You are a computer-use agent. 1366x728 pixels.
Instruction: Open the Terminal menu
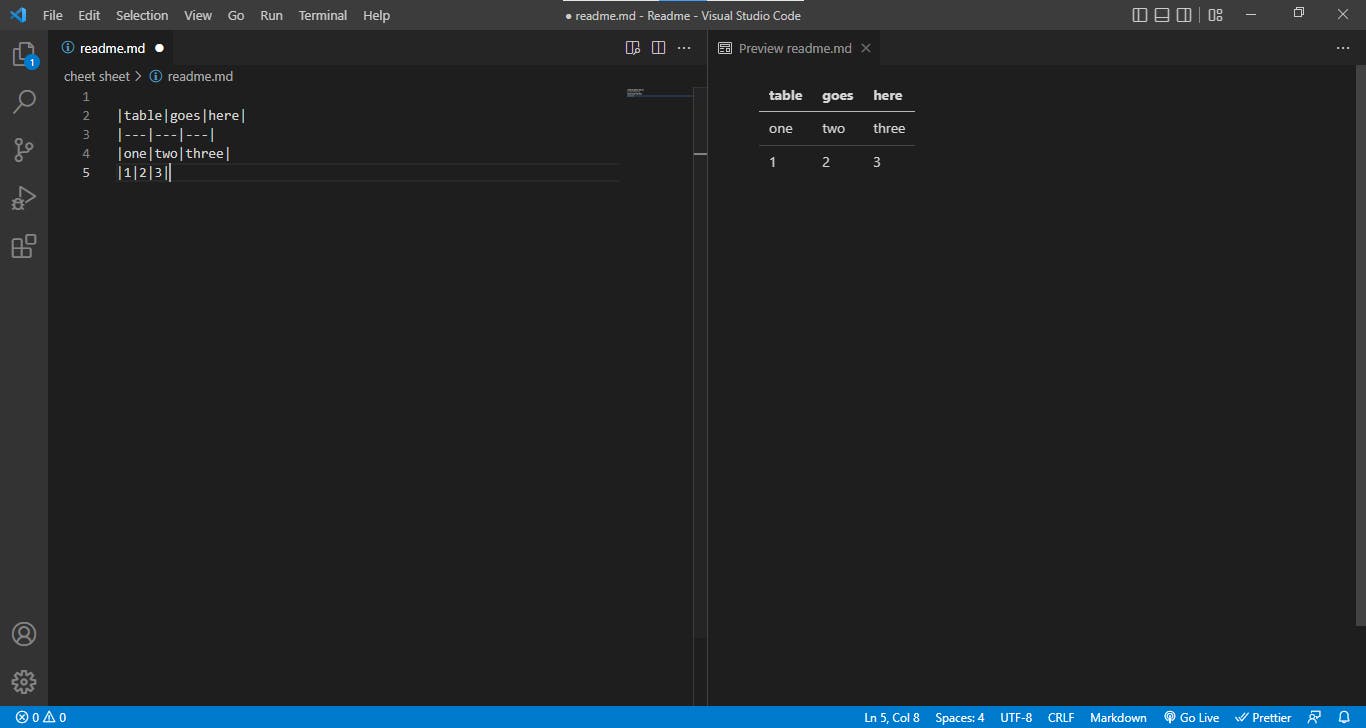pyautogui.click(x=323, y=15)
